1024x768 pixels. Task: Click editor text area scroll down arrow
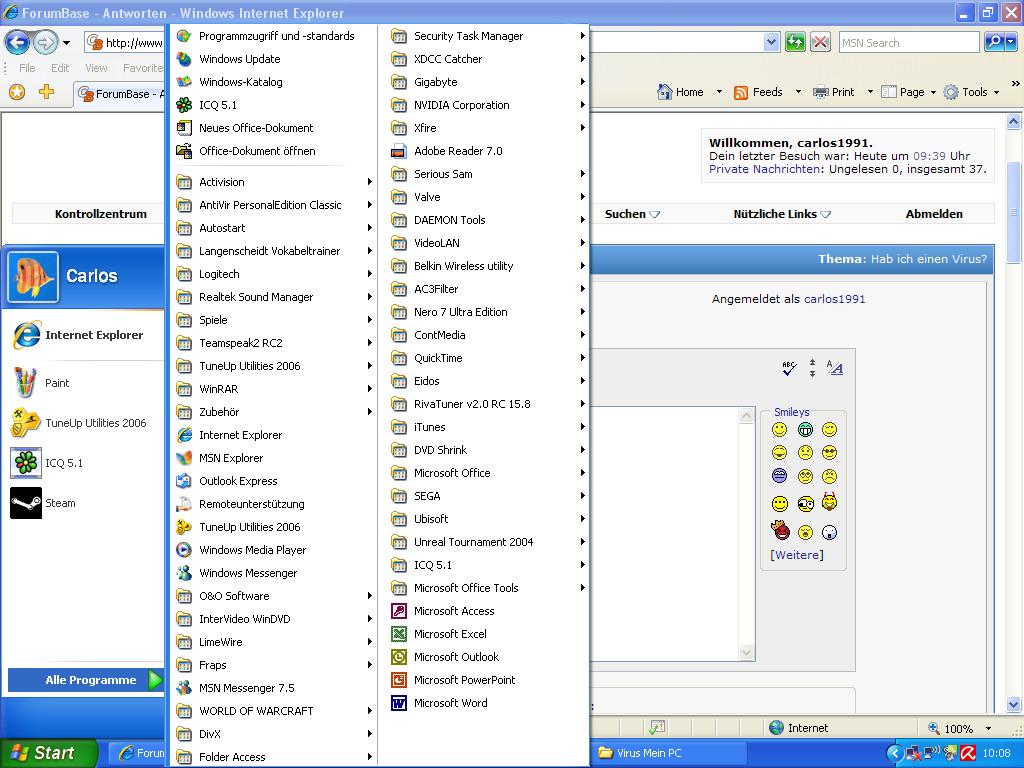pyautogui.click(x=746, y=652)
